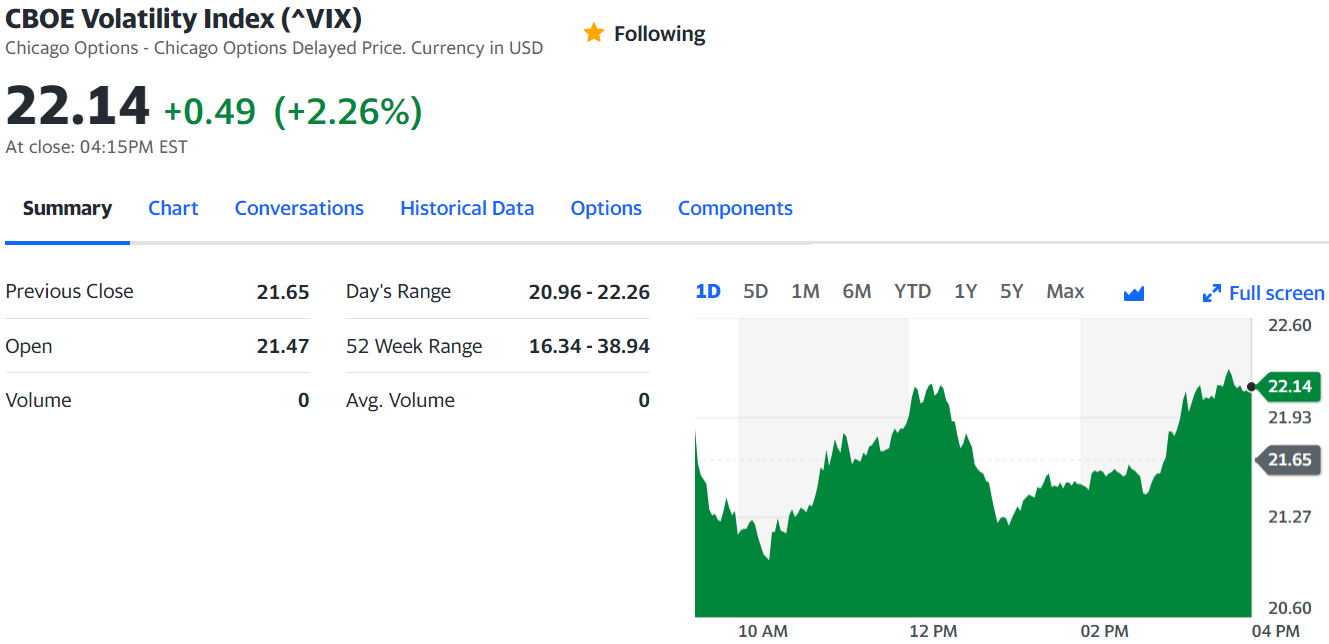Go to the Historical Data tab
1329x644 pixels.
point(467,208)
